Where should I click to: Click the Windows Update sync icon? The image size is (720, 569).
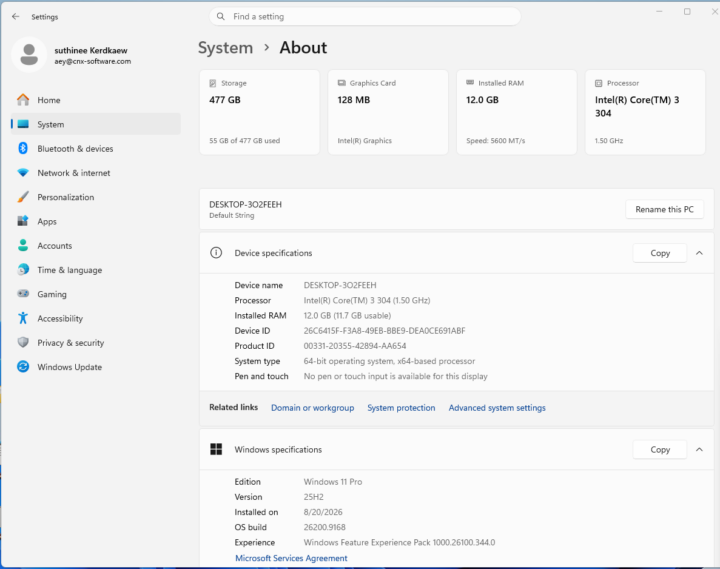click(23, 366)
